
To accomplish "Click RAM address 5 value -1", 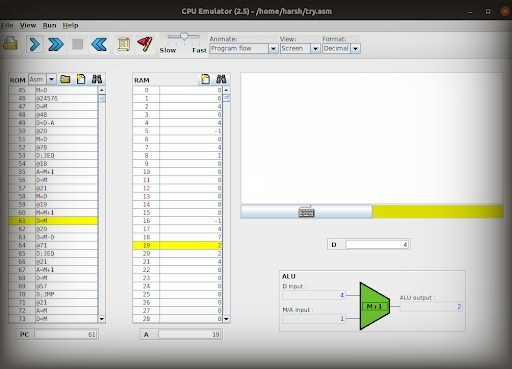I will coord(191,131).
